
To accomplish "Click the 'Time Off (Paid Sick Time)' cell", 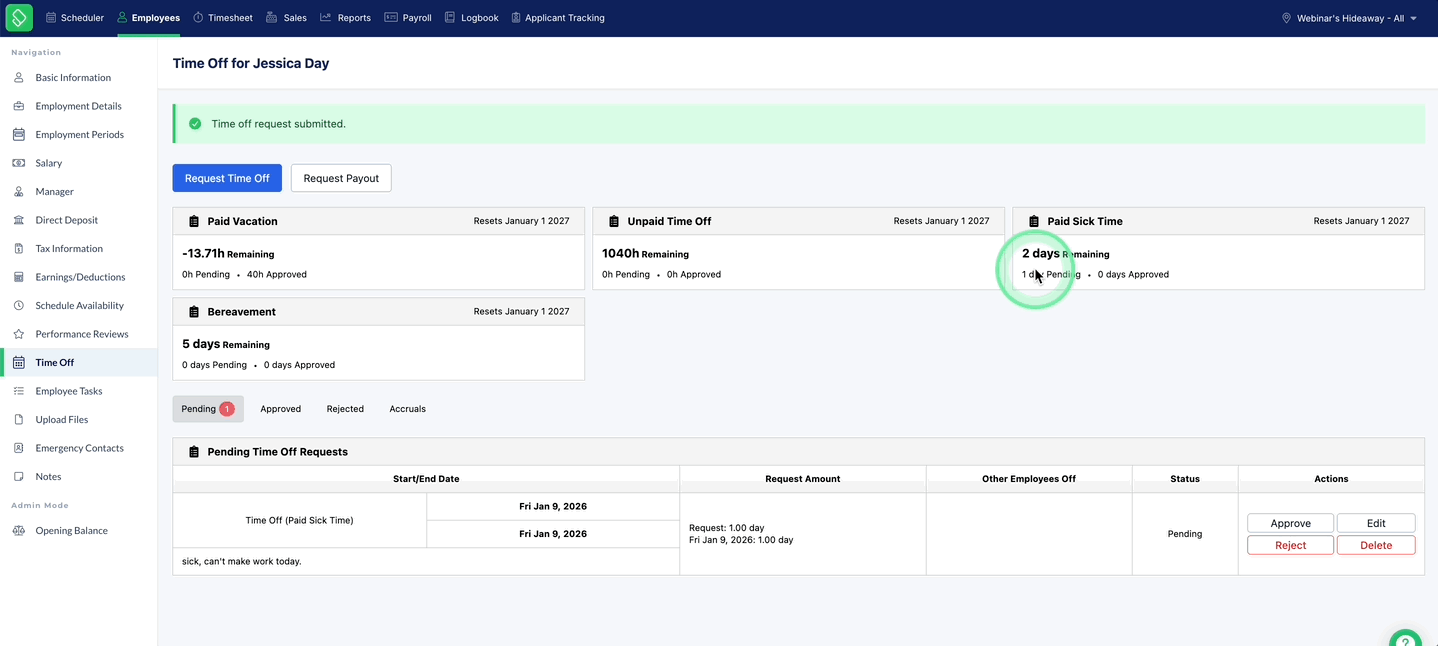I will (299, 520).
